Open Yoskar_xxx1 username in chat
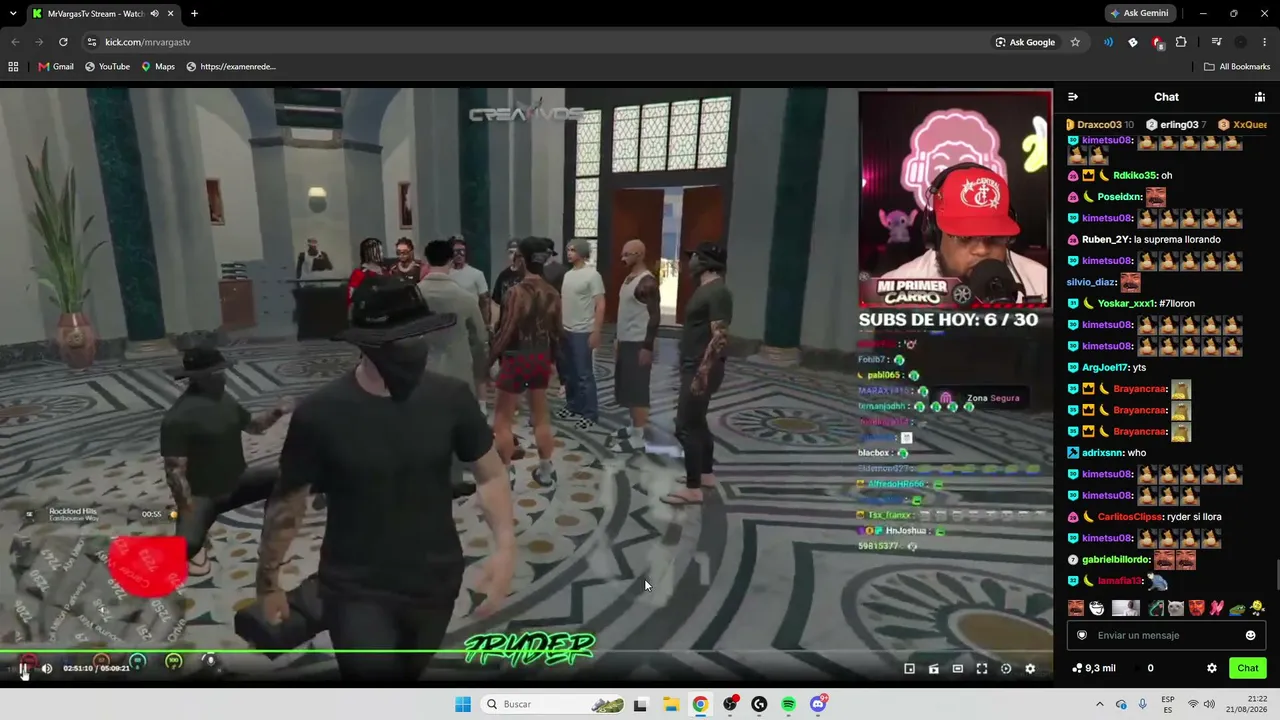The image size is (1280, 720). point(1126,304)
